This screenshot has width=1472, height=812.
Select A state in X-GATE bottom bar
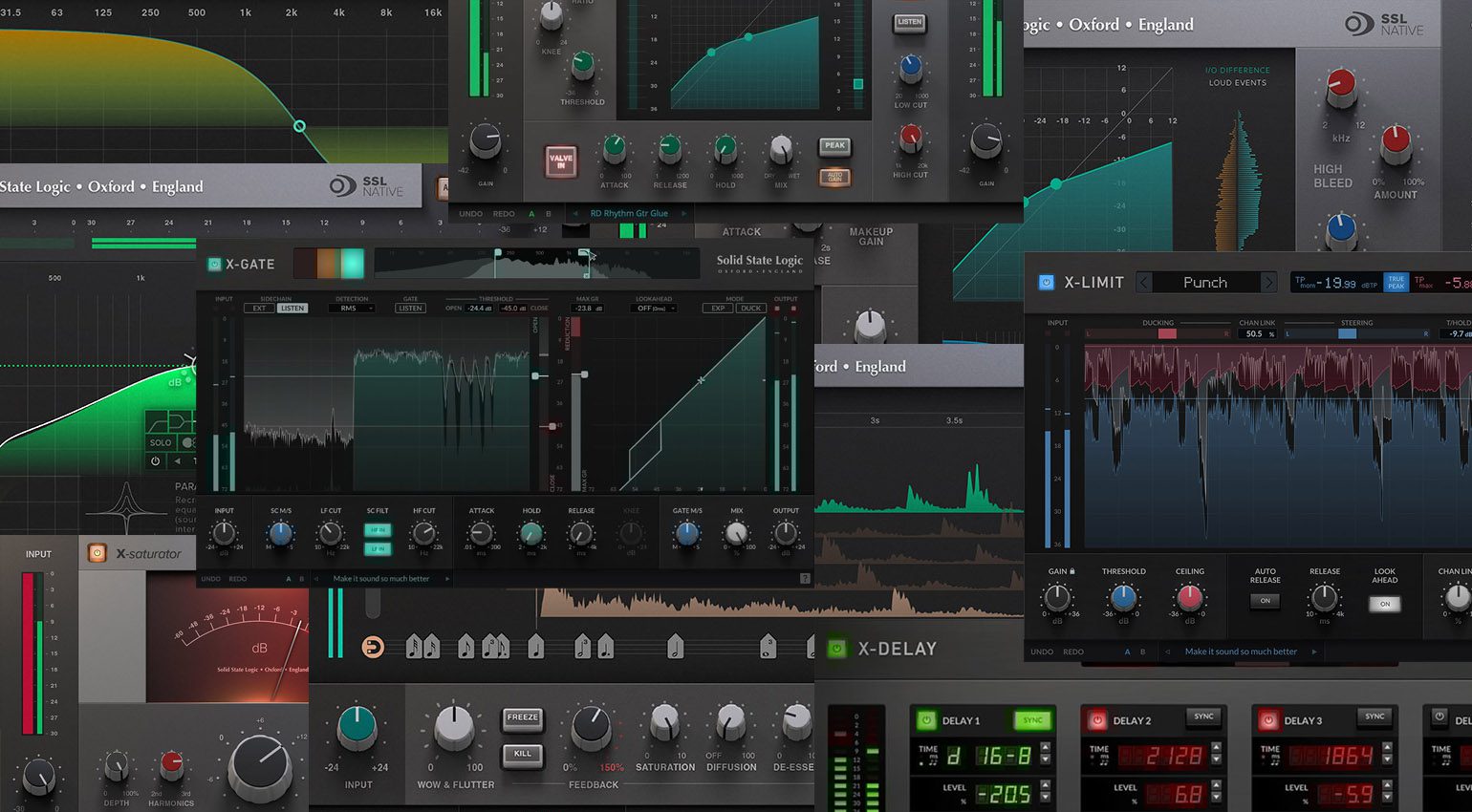tap(289, 579)
